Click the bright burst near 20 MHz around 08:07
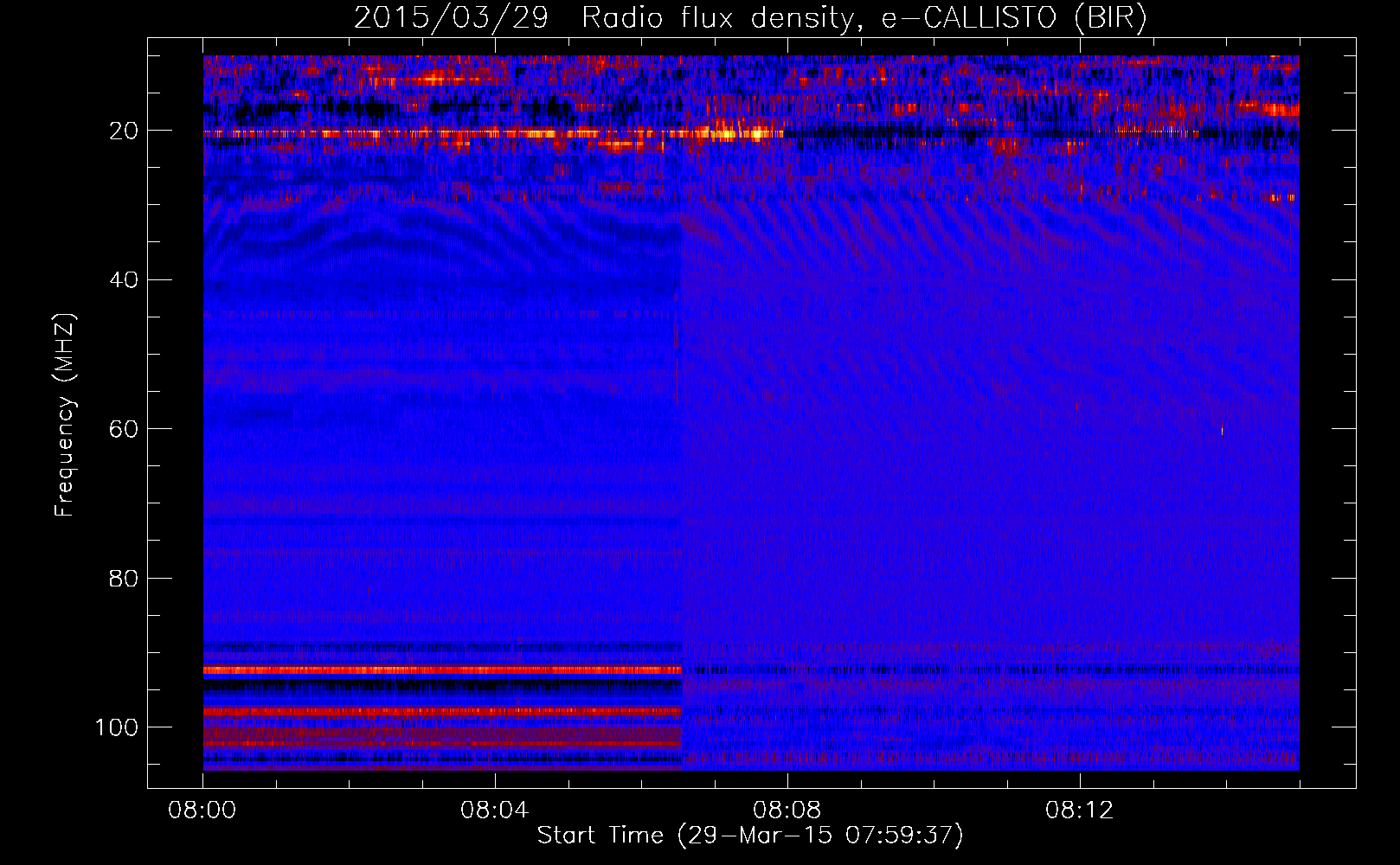Viewport: 1400px width, 865px height. pyautogui.click(x=735, y=133)
